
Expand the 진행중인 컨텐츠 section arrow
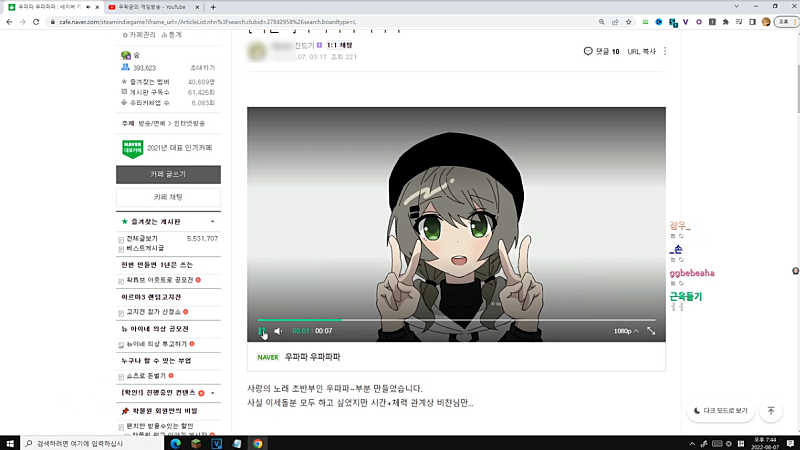[213, 393]
